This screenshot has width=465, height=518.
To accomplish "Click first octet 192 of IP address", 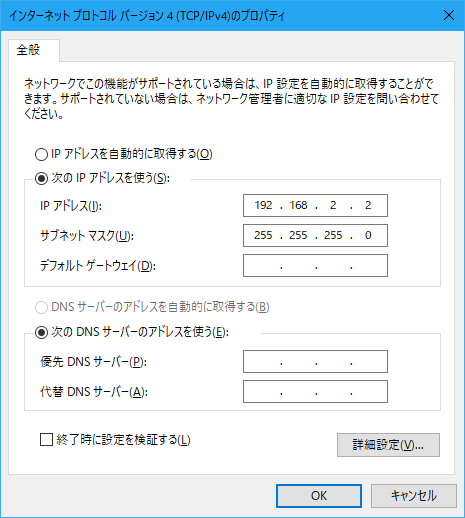I will pos(263,205).
